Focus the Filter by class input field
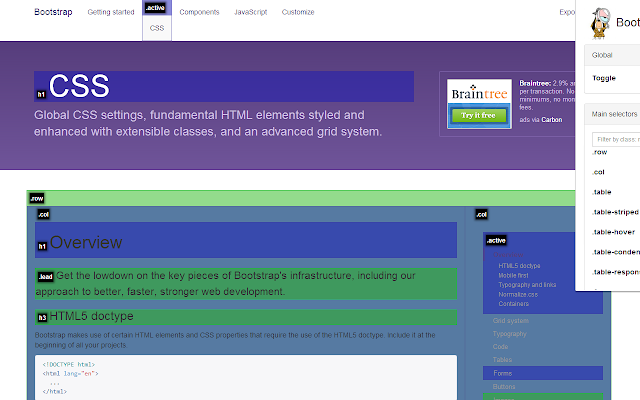The image size is (640, 400). pyautogui.click(x=616, y=139)
